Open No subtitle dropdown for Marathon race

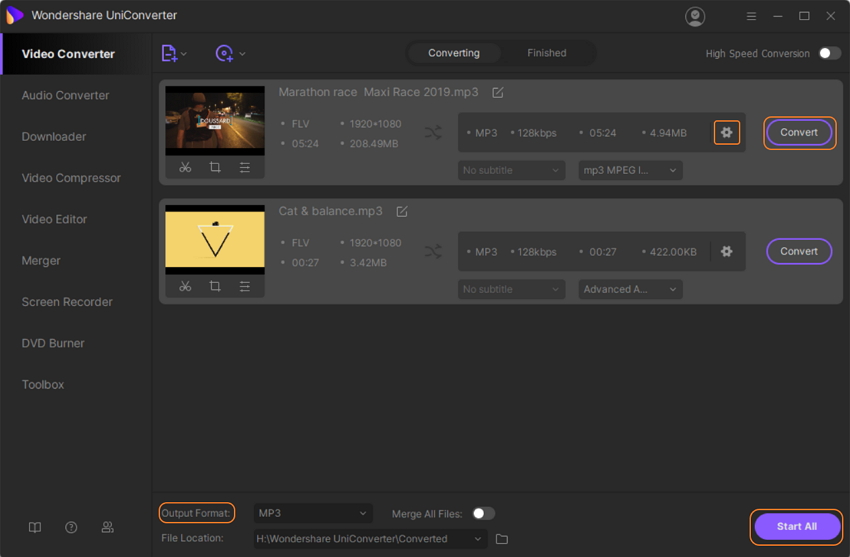point(511,170)
